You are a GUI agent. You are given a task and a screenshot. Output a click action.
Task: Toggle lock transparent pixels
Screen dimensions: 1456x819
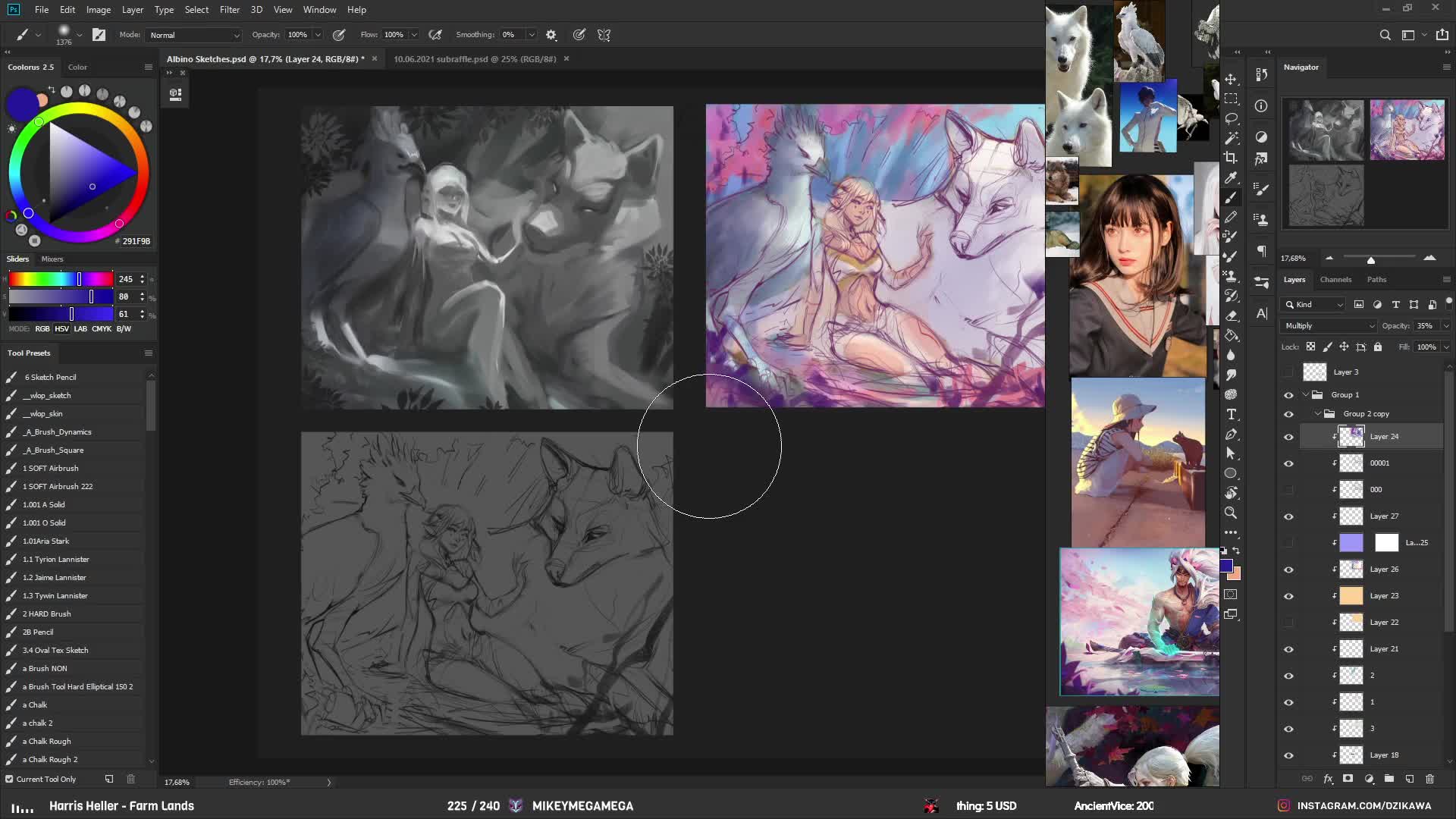click(1310, 347)
